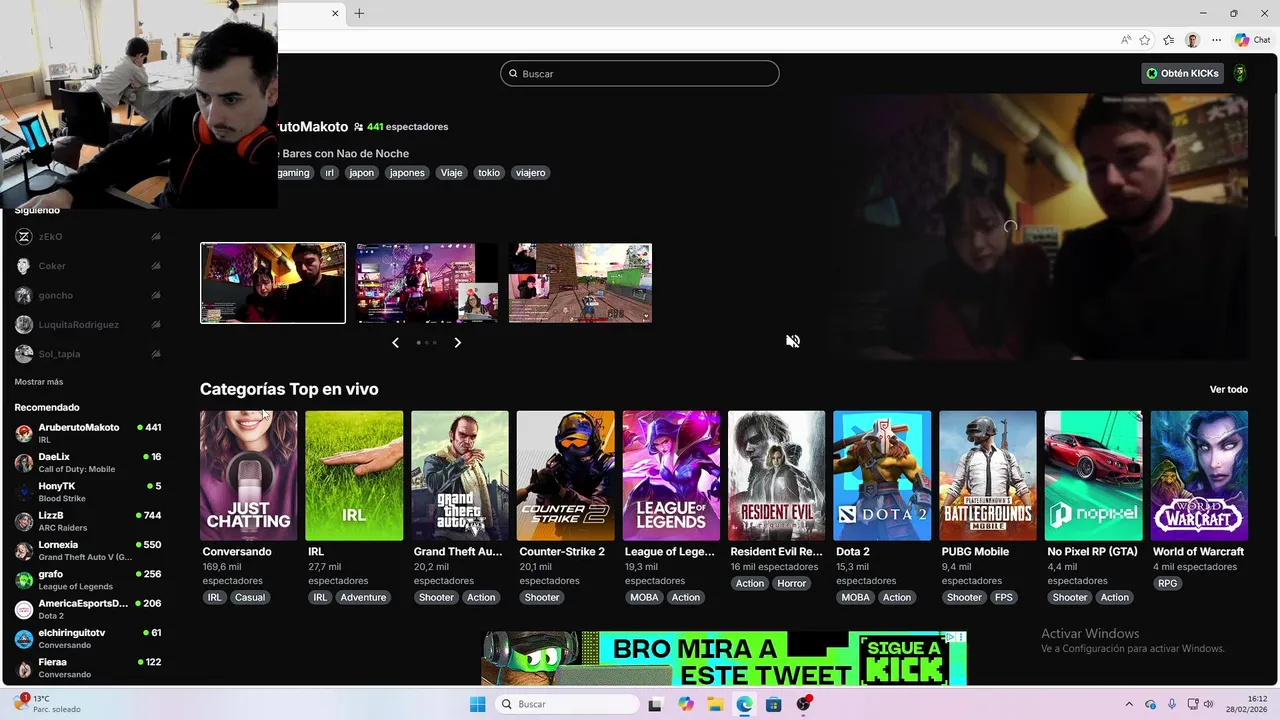Click the japones stream tag

pos(407,173)
